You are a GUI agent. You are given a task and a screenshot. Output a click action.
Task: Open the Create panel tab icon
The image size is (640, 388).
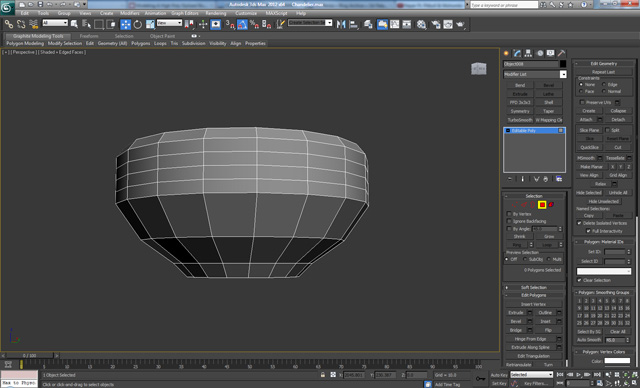point(507,53)
